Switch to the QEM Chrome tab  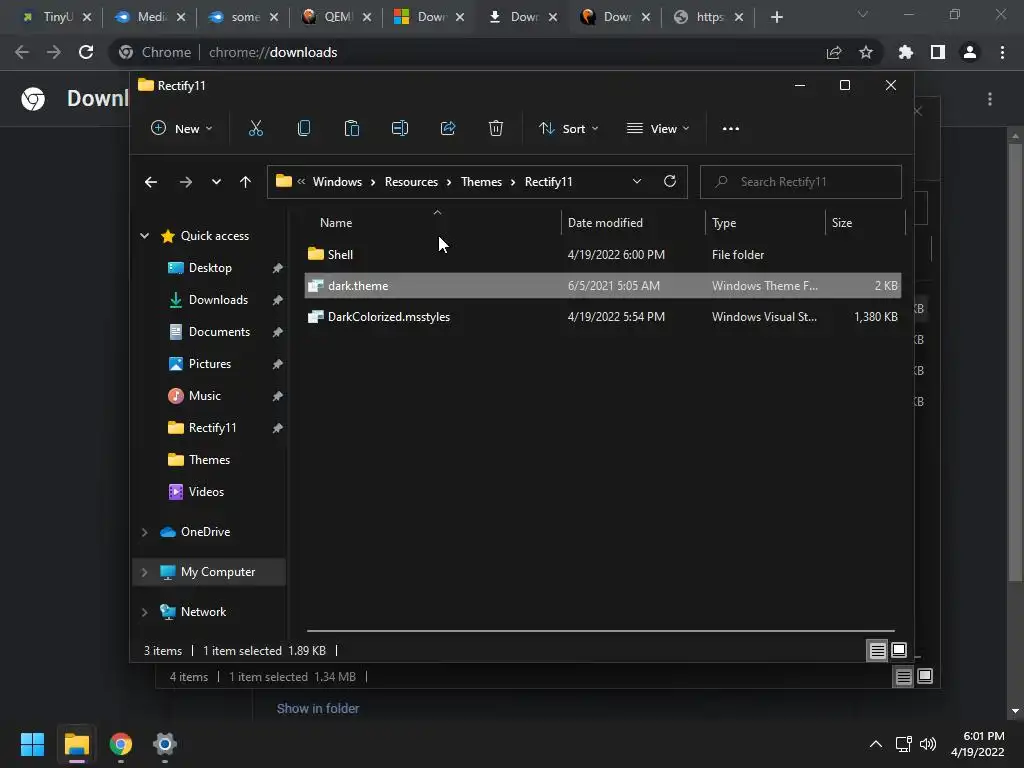[337, 17]
